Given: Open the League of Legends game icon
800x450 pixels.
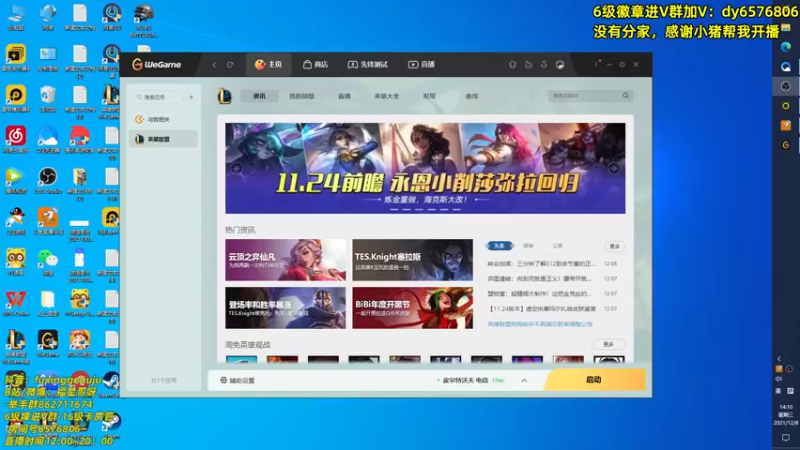Looking at the screenshot, I should tap(224, 96).
